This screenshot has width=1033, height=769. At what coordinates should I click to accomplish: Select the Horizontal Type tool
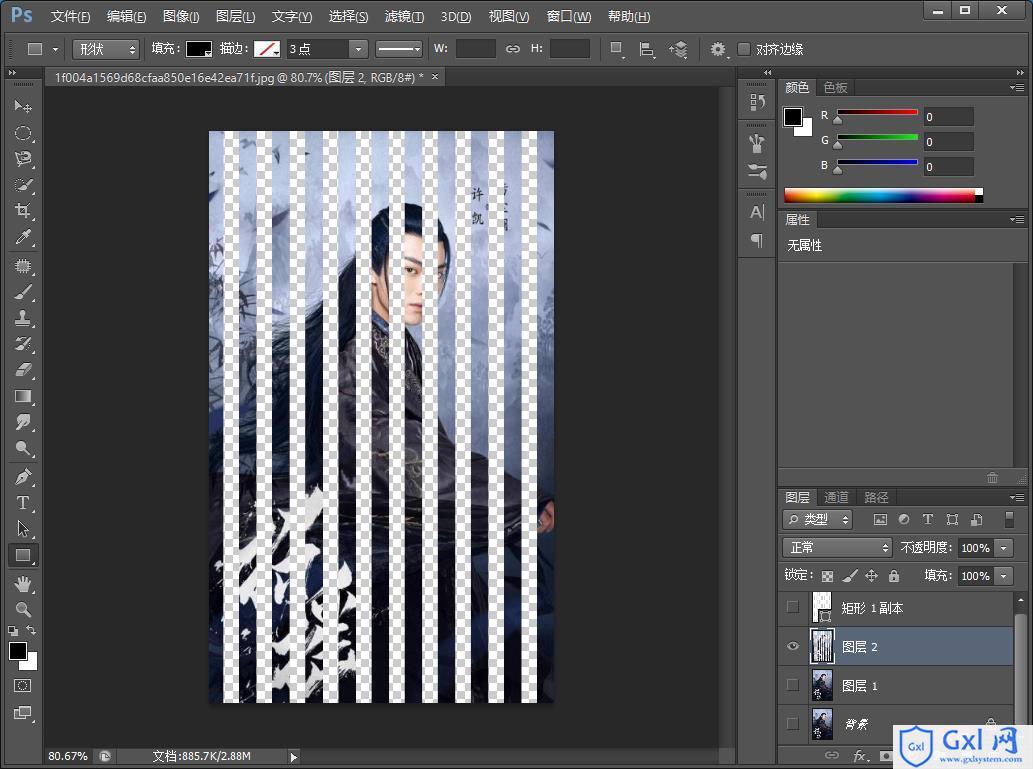(23, 503)
